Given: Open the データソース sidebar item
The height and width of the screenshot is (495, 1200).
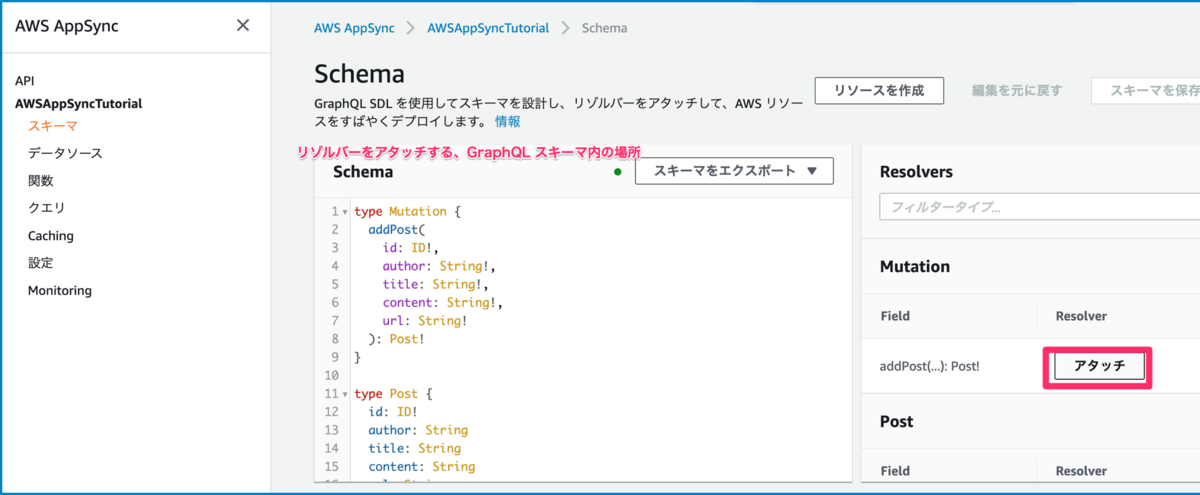Looking at the screenshot, I should point(65,153).
